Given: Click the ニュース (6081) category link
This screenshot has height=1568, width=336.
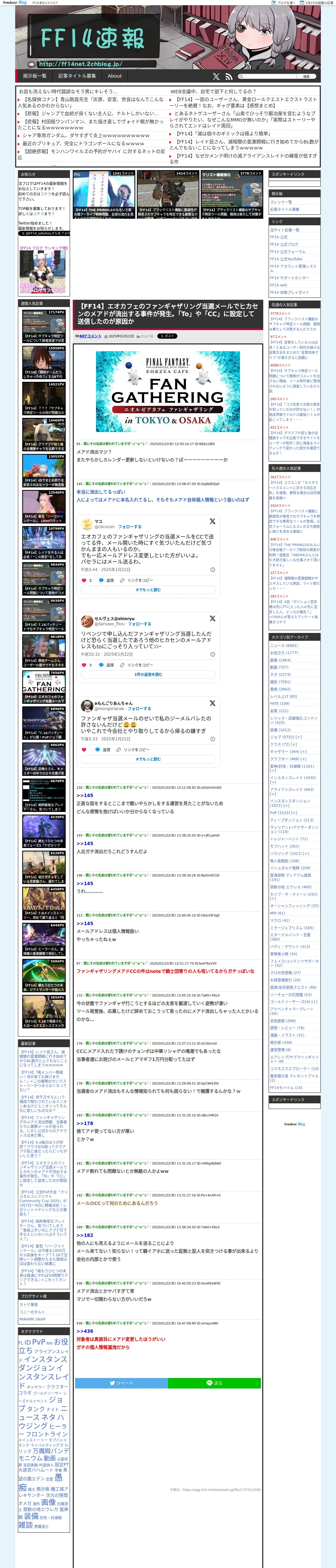Looking at the screenshot, I should pos(284,645).
